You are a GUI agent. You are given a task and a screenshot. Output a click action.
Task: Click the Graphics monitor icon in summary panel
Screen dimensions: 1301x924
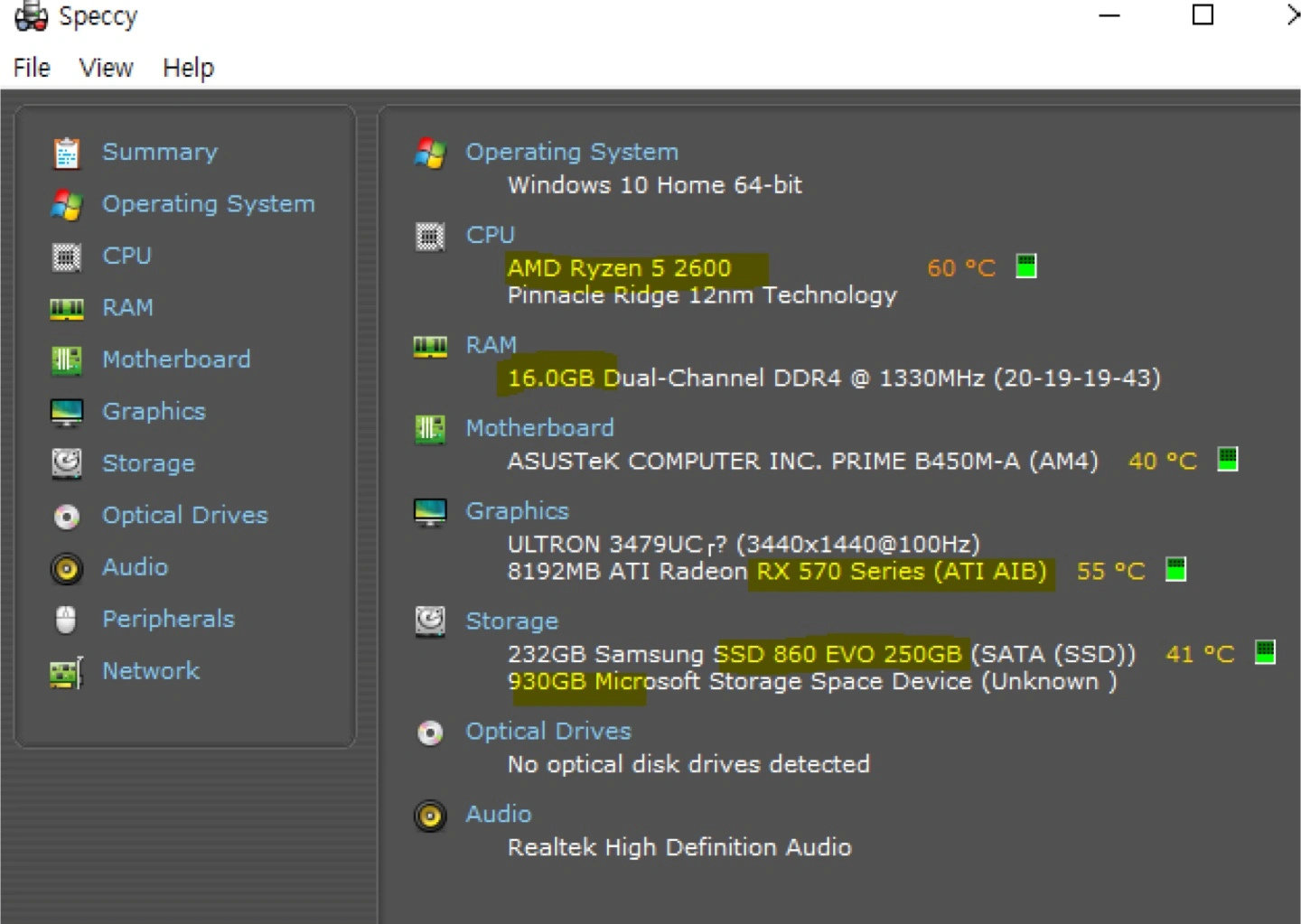pos(430,512)
